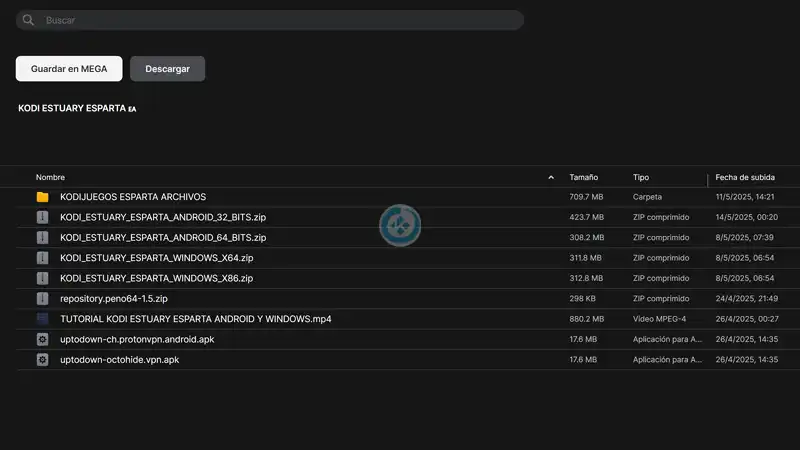This screenshot has width=800, height=450.
Task: Sort by the Tipo column header
Action: [641, 177]
